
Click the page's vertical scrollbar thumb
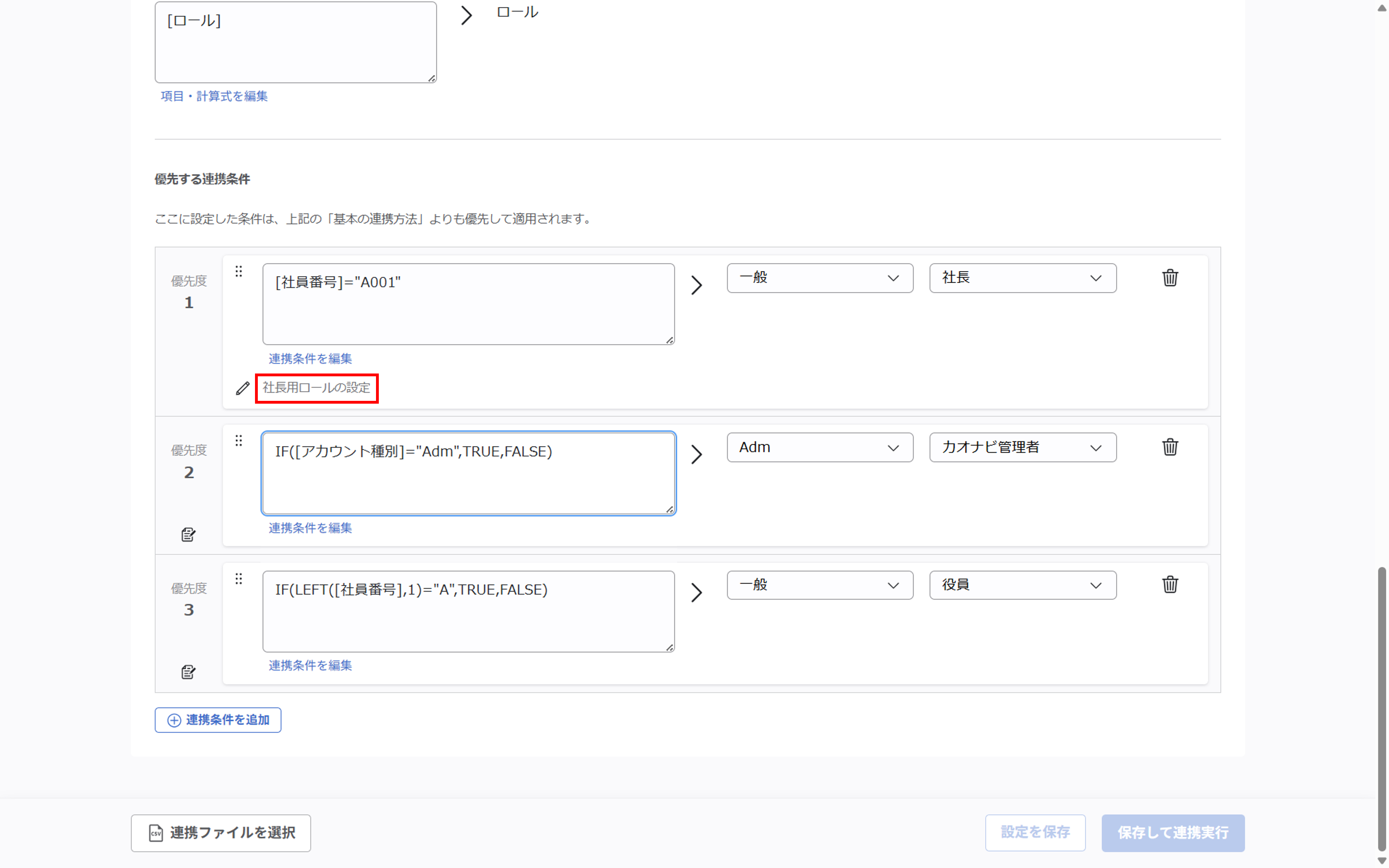tap(1382, 709)
